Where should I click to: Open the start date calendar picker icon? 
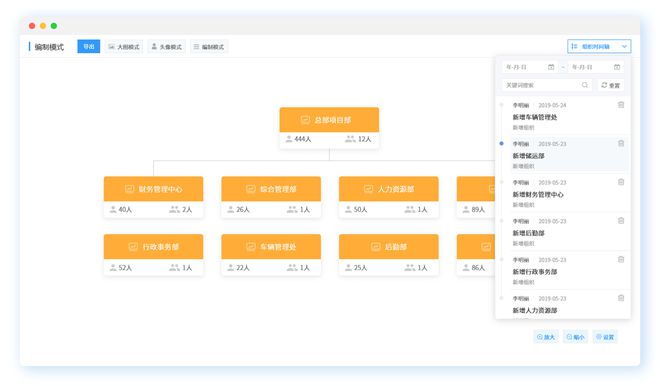point(551,67)
